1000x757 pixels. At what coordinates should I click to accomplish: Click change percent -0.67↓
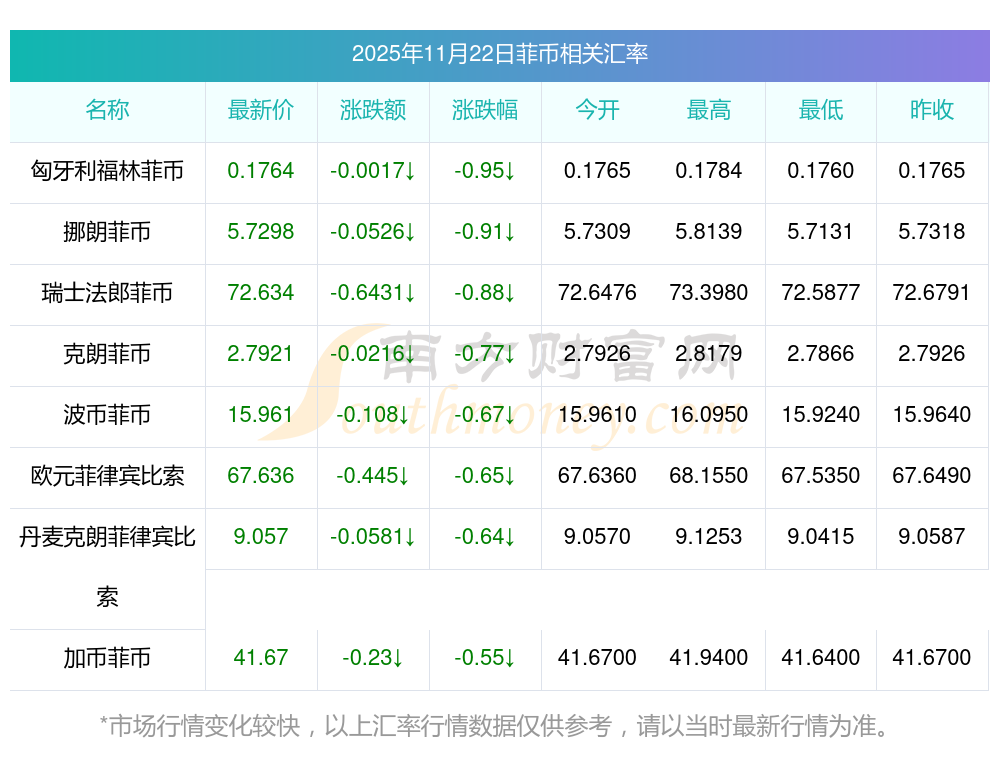point(485,414)
